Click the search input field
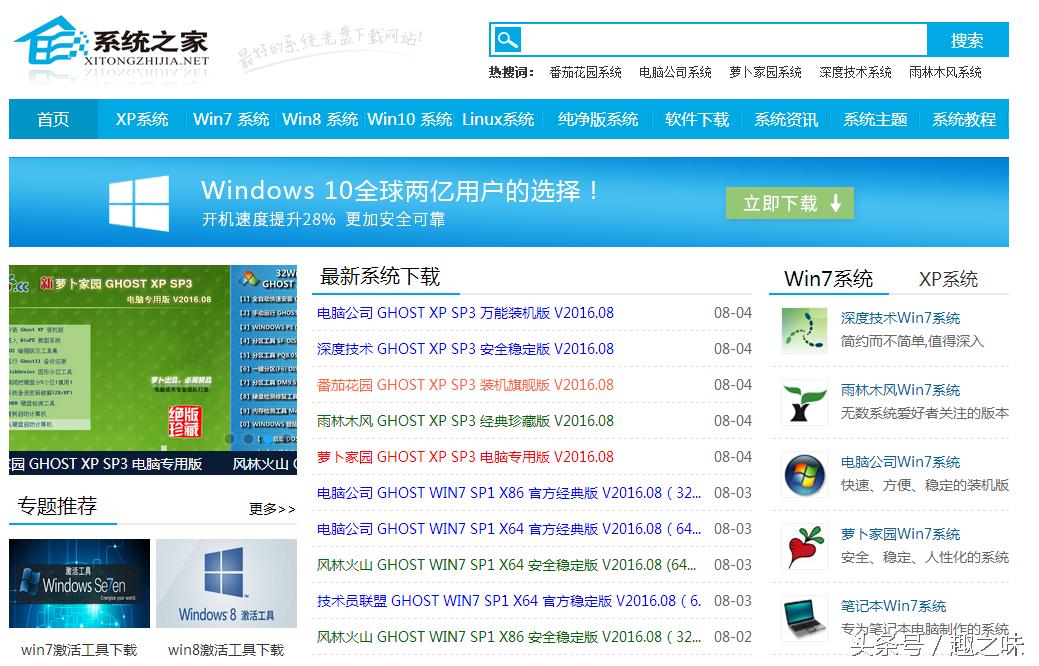This screenshot has width=1039, height=666. pyautogui.click(x=710, y=39)
